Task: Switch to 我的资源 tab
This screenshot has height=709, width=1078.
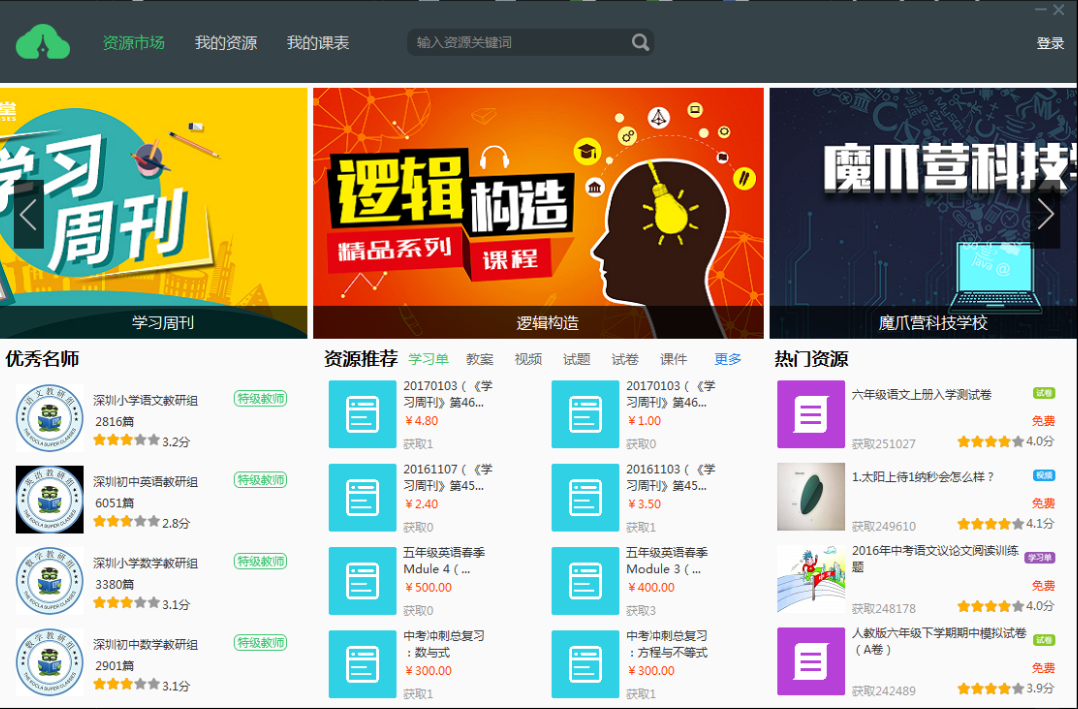Action: (x=226, y=43)
